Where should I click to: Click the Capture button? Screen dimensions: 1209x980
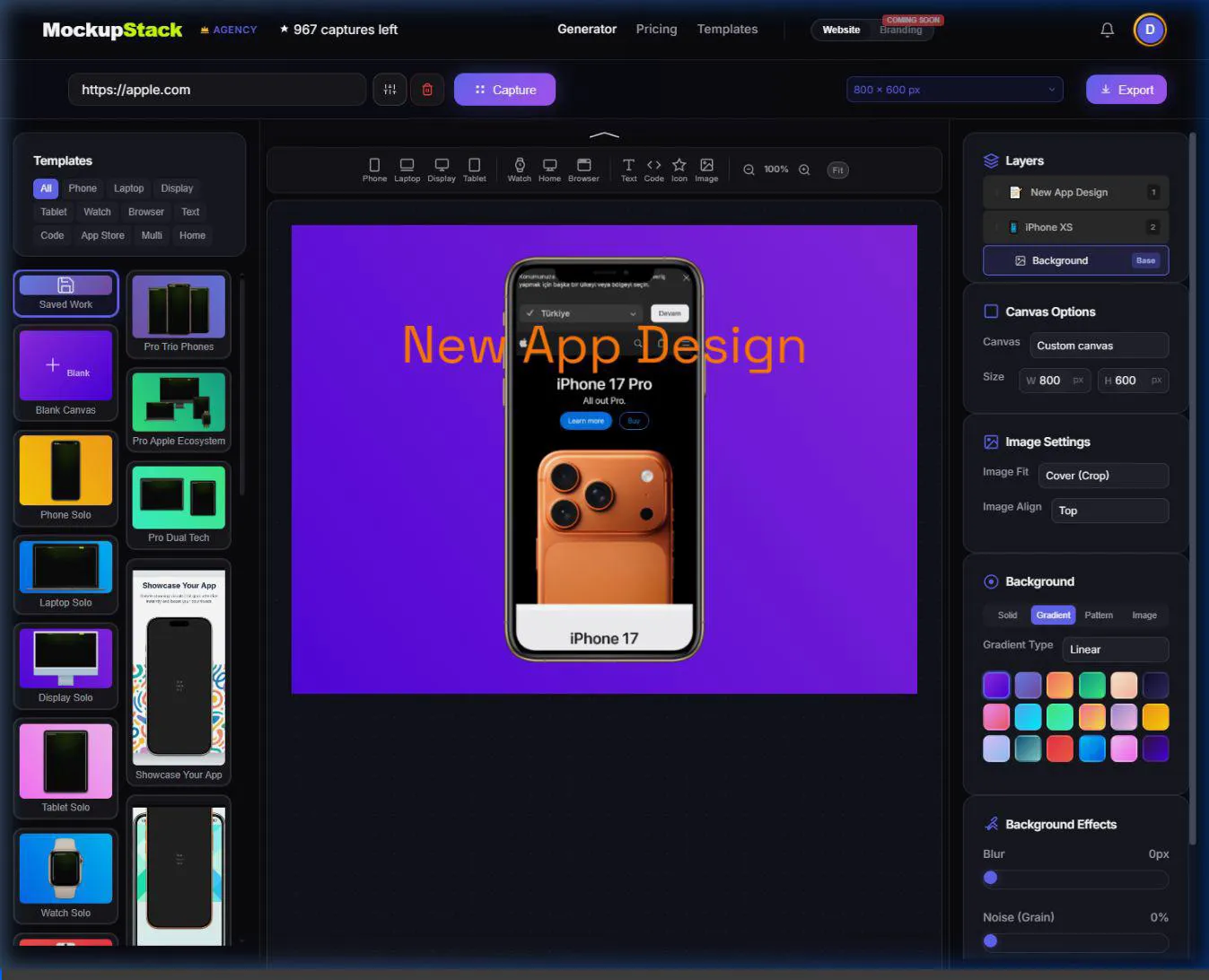[504, 90]
